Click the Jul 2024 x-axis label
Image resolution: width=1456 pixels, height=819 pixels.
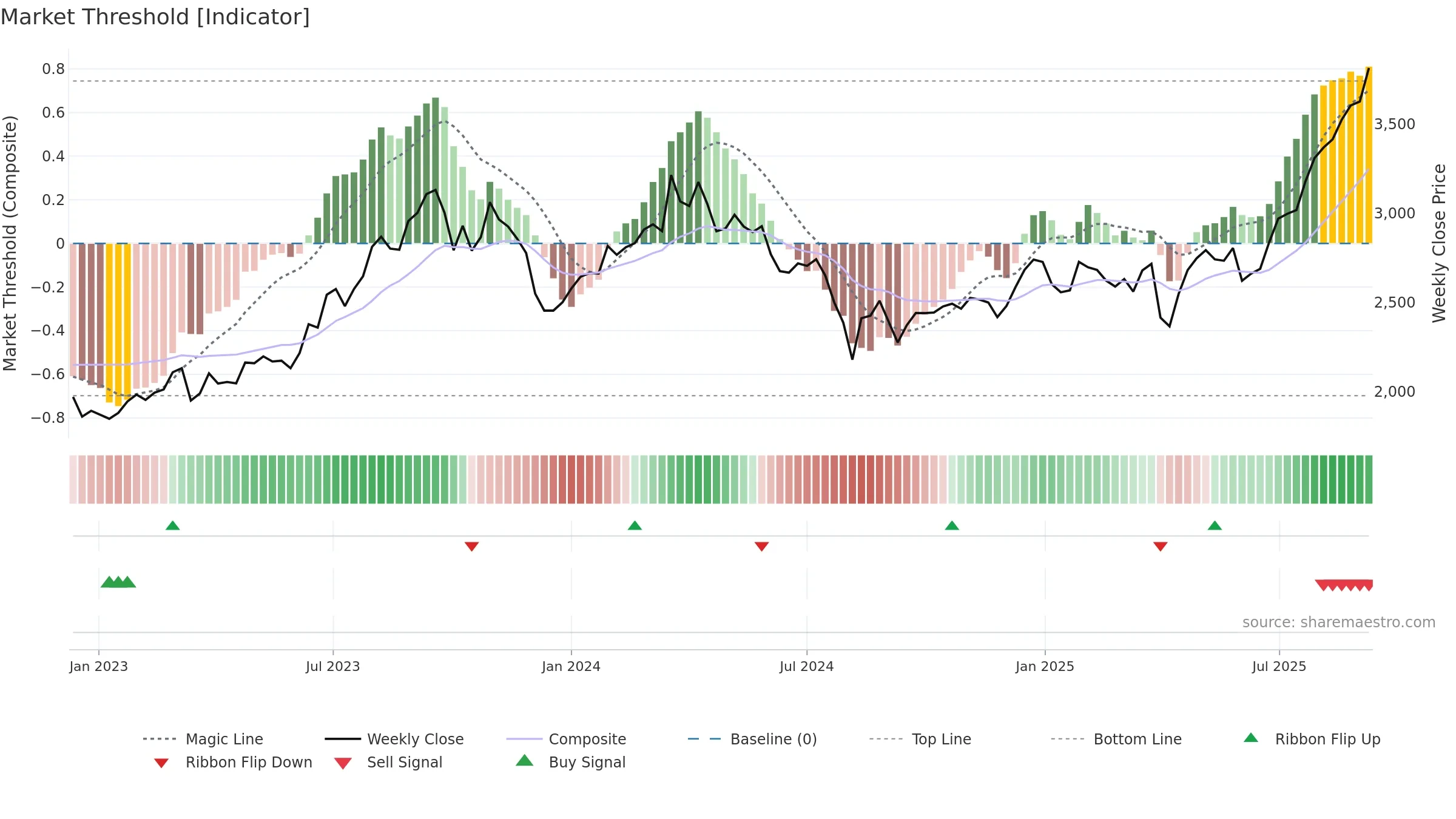click(x=807, y=667)
